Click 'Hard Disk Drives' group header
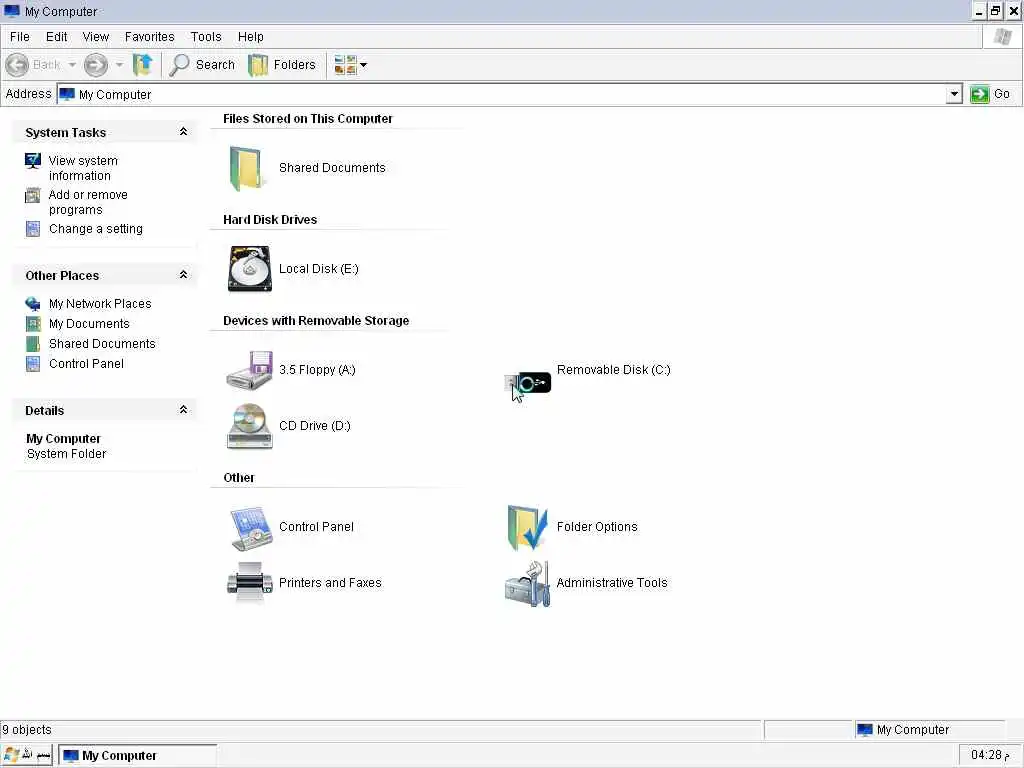Image resolution: width=1024 pixels, height=768 pixels. pyautogui.click(x=270, y=219)
